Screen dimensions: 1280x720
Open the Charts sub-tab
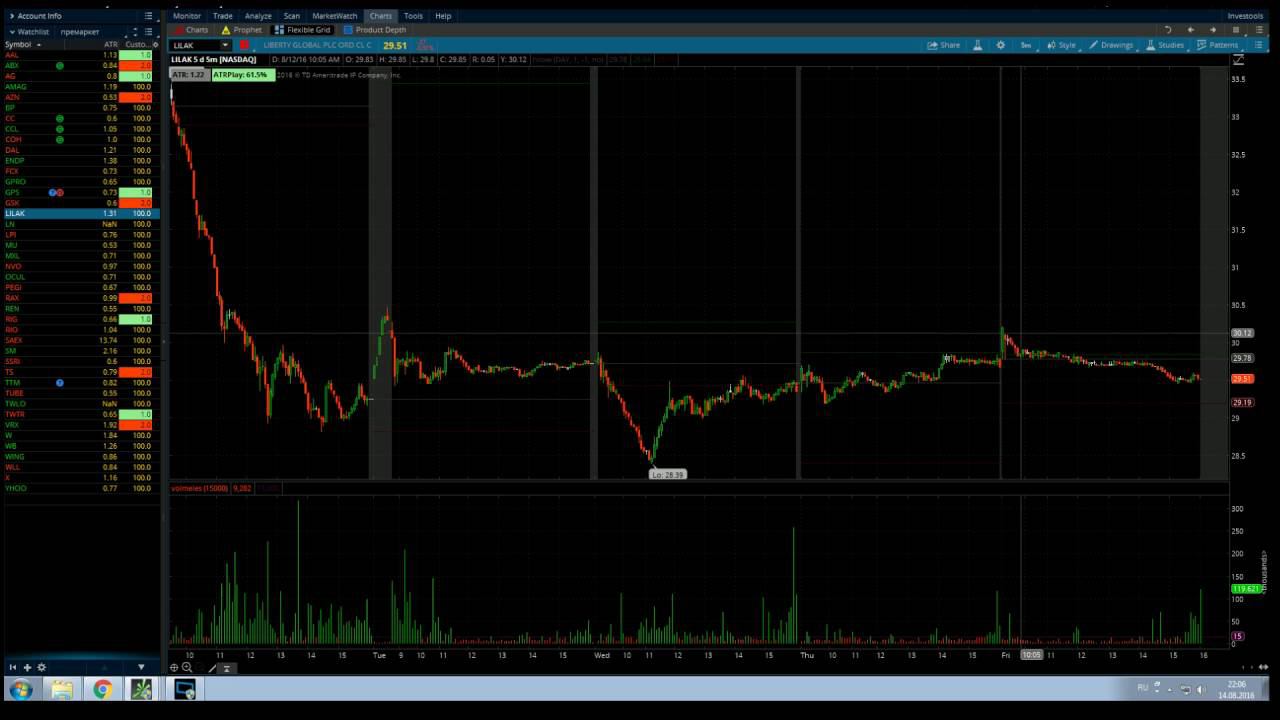pos(191,30)
